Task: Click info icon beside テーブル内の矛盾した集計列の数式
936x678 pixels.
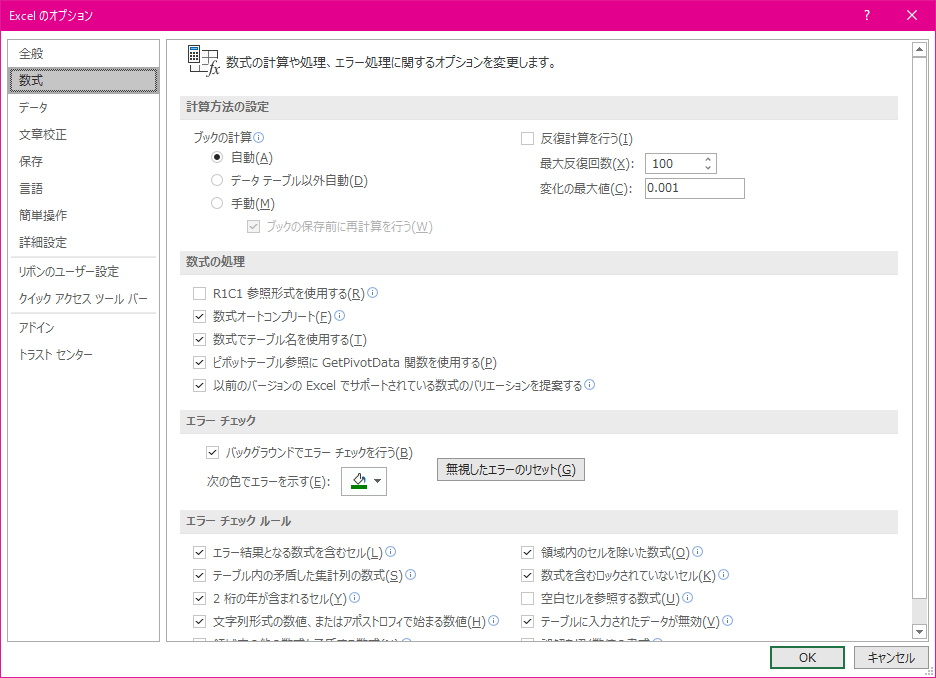Action: coord(411,575)
